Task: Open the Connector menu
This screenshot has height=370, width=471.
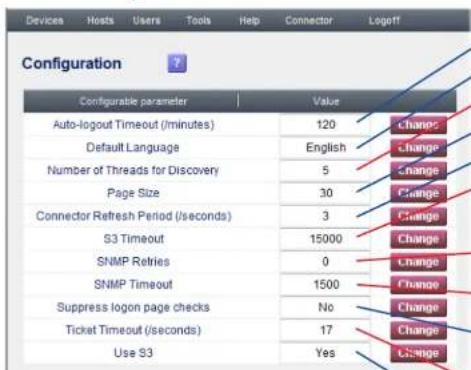Action: [309, 21]
